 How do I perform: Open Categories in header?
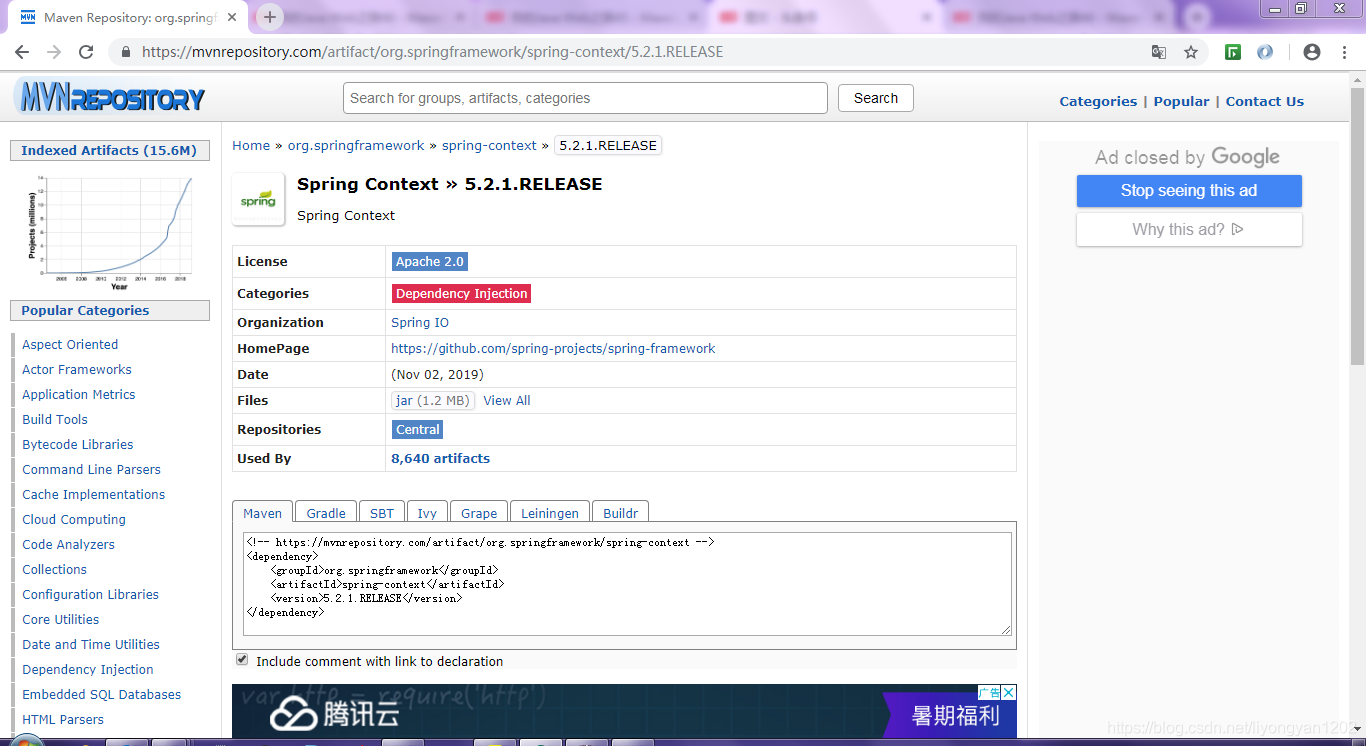tap(1098, 101)
